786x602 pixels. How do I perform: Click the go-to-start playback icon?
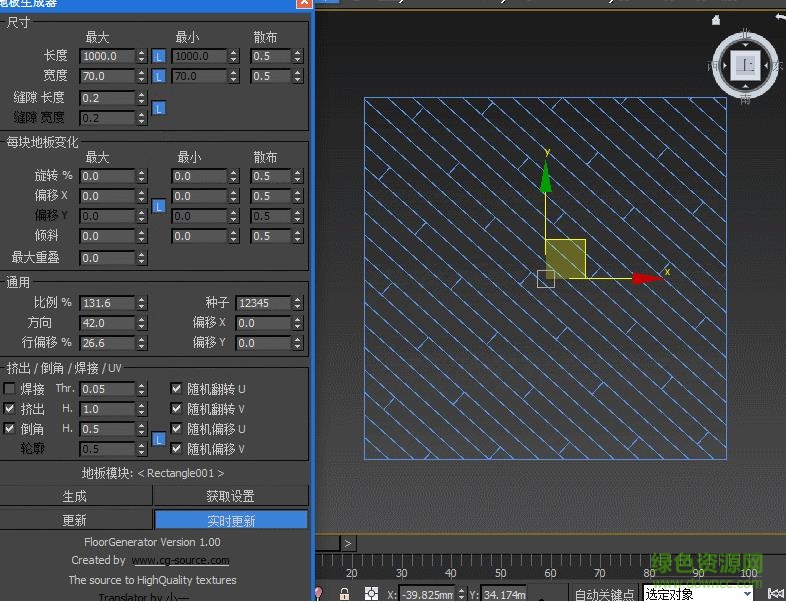click(x=775, y=594)
